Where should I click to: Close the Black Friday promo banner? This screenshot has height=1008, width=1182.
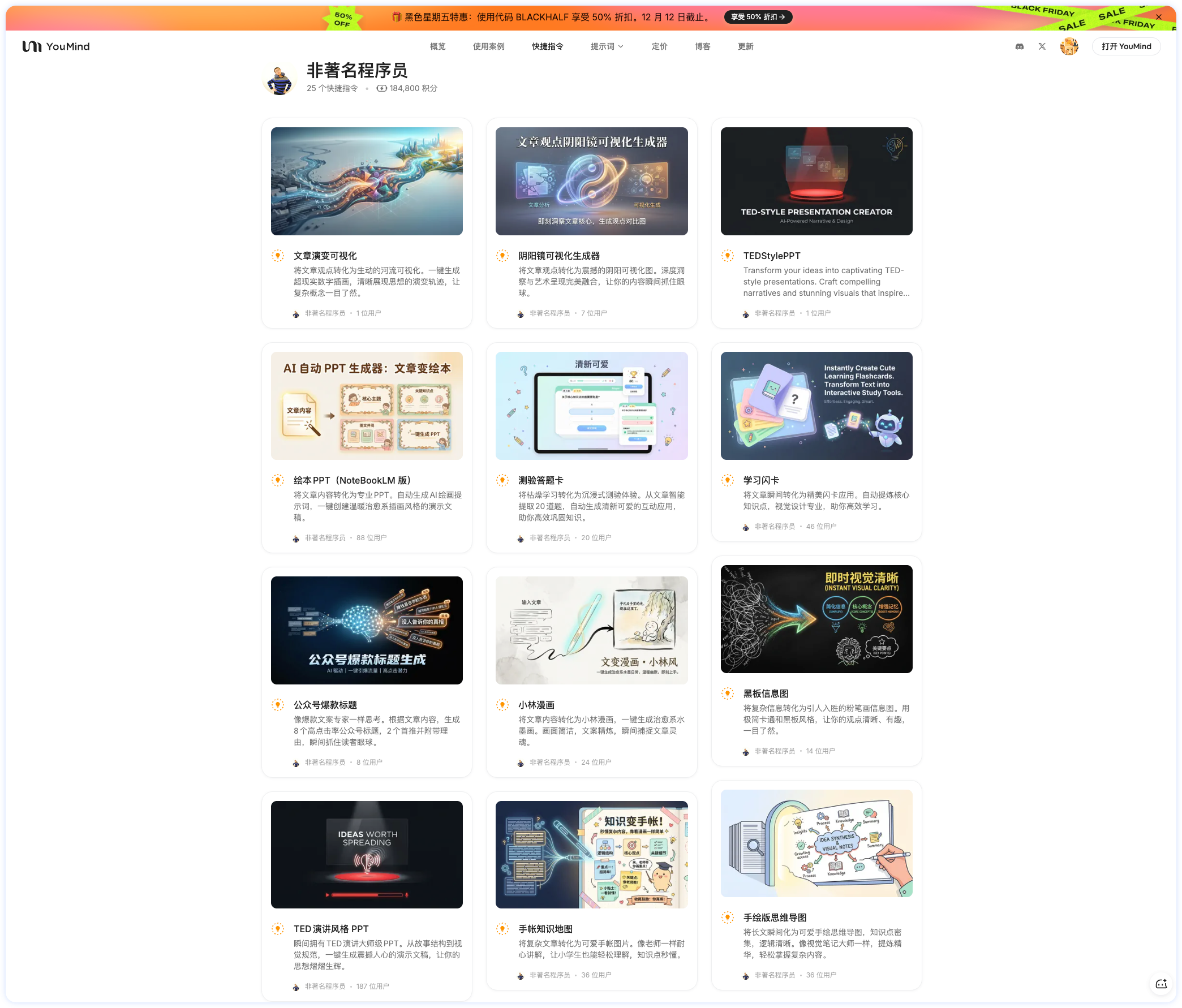[1158, 17]
